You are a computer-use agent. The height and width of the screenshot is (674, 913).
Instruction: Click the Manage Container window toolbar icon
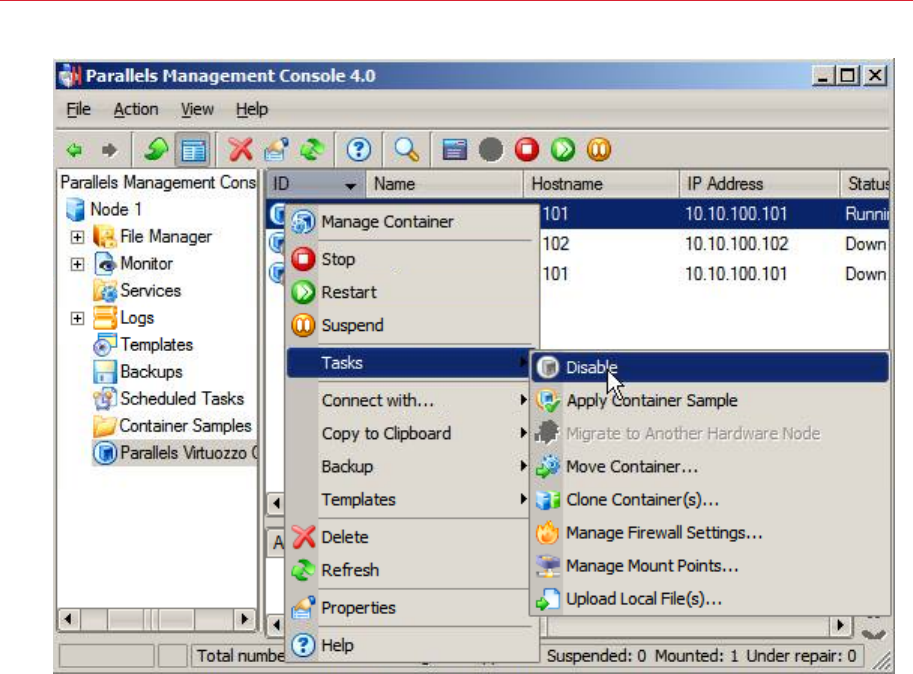(455, 150)
